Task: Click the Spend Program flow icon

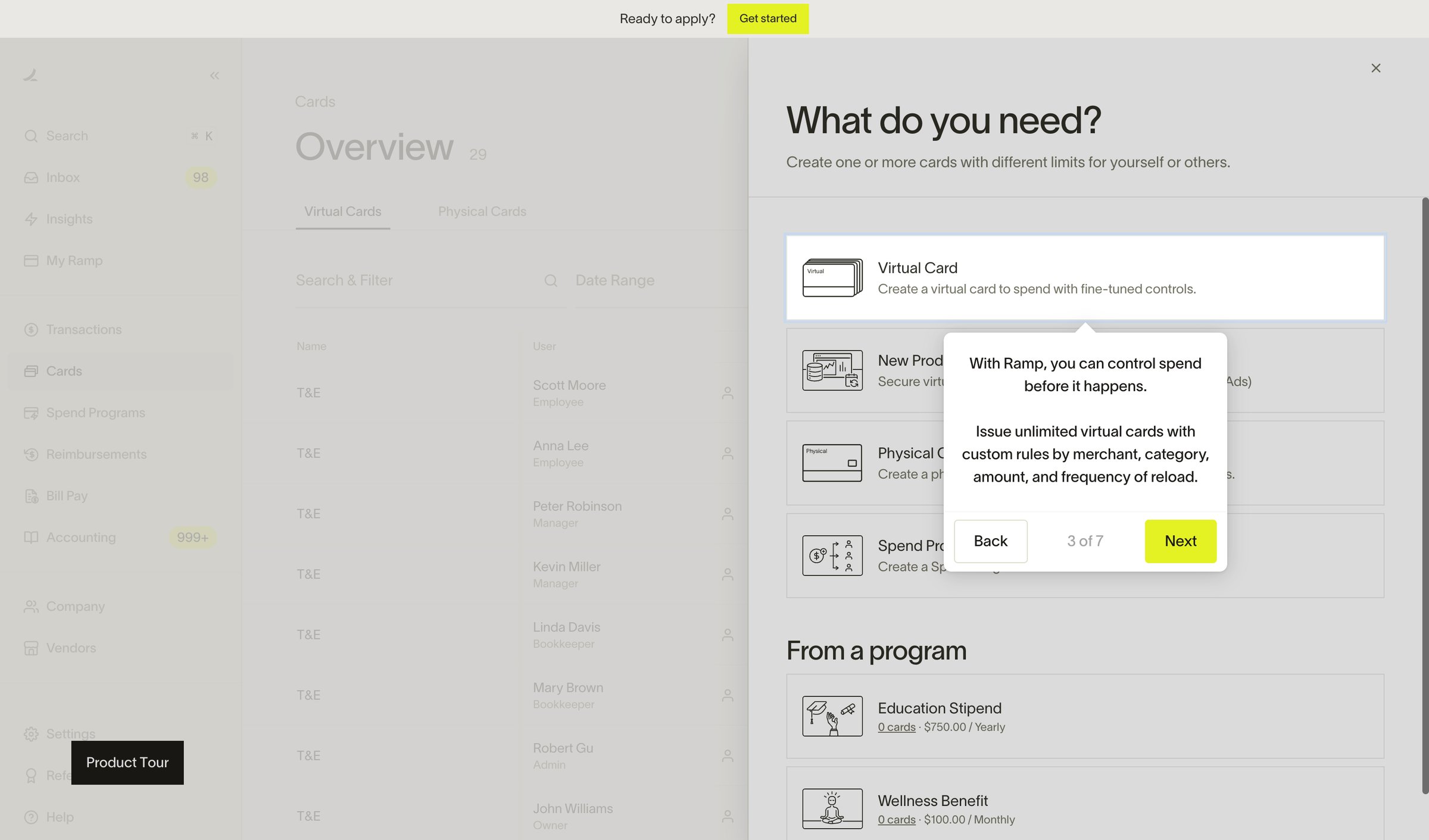Action: coord(832,555)
